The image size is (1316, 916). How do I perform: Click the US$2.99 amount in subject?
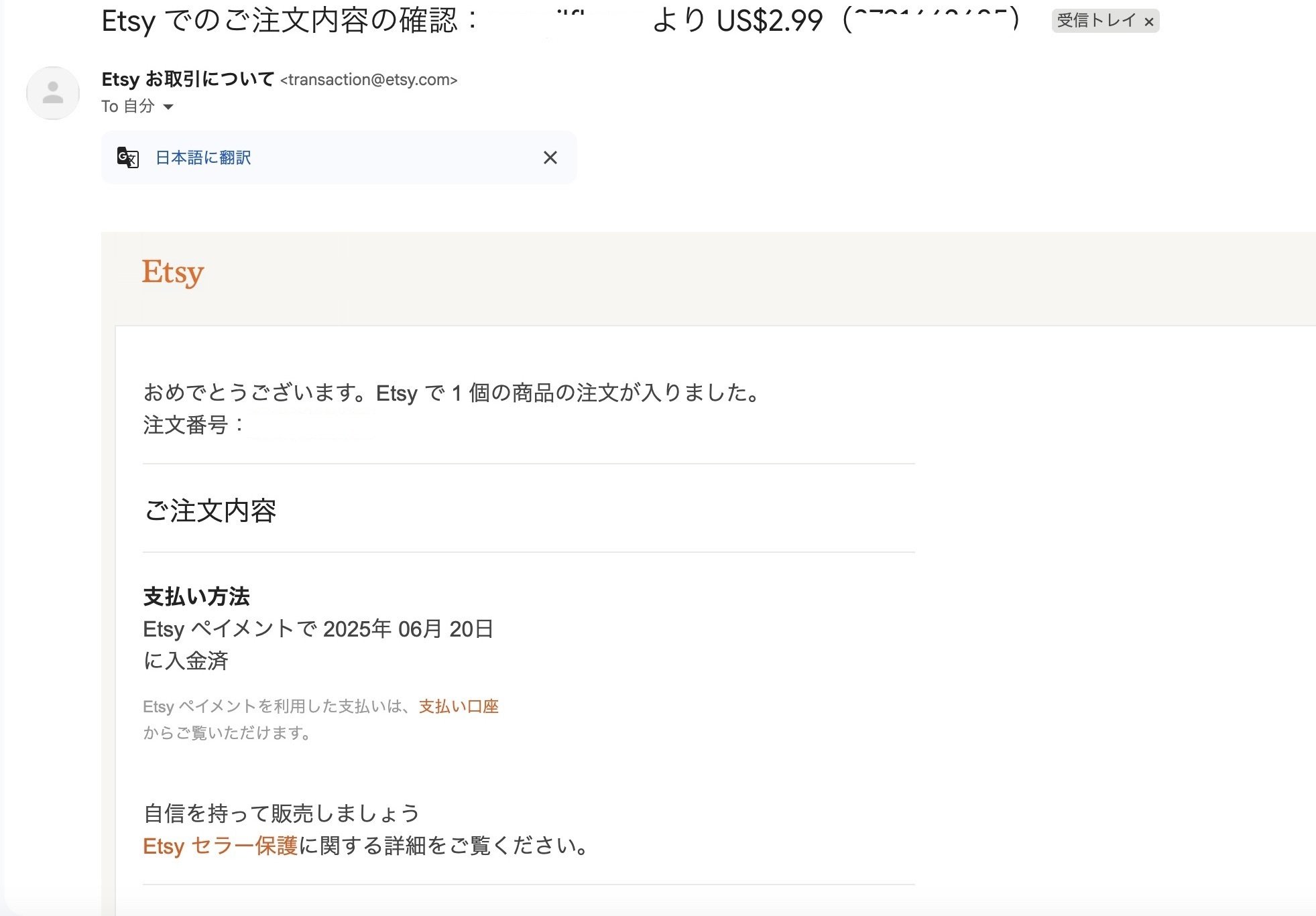[769, 21]
